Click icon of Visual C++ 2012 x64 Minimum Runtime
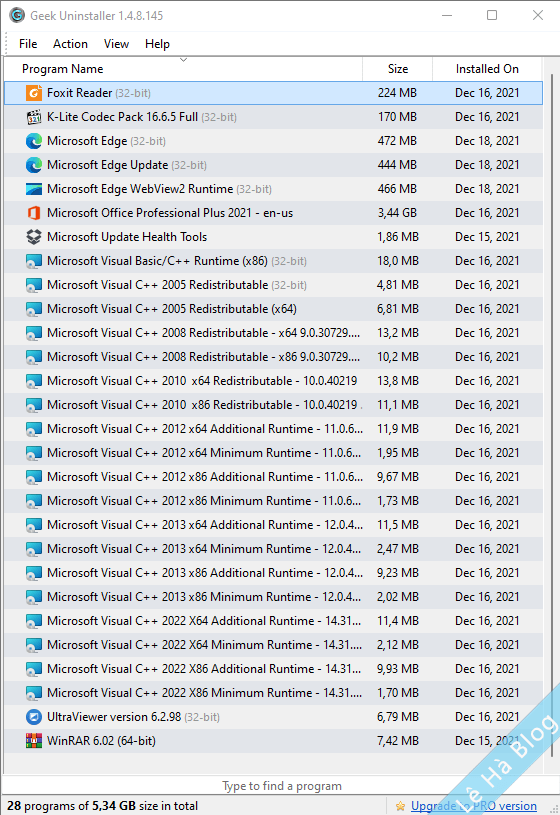The image size is (560, 815). [x=34, y=453]
